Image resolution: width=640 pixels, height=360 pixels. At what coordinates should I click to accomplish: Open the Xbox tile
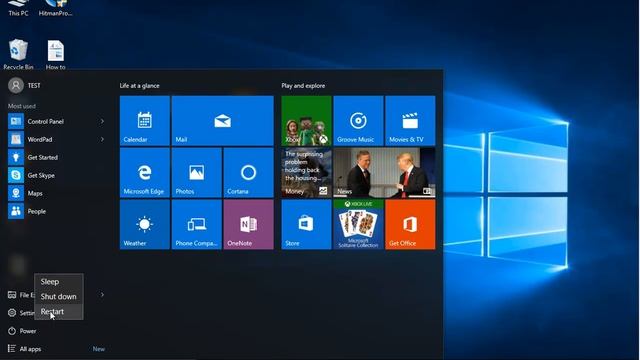[306, 121]
